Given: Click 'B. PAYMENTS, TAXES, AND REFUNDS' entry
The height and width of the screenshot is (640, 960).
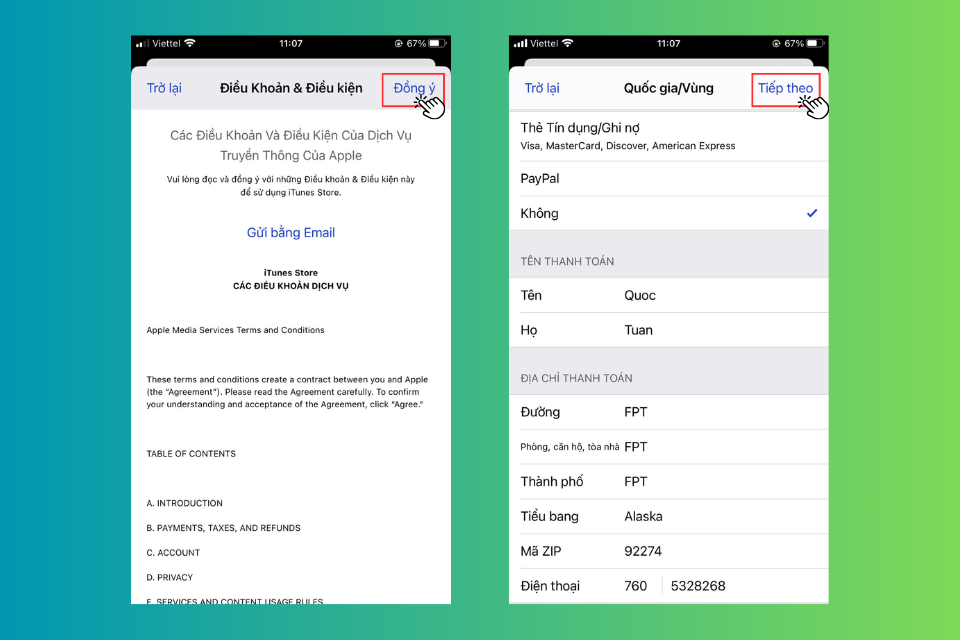Looking at the screenshot, I should (x=223, y=528).
